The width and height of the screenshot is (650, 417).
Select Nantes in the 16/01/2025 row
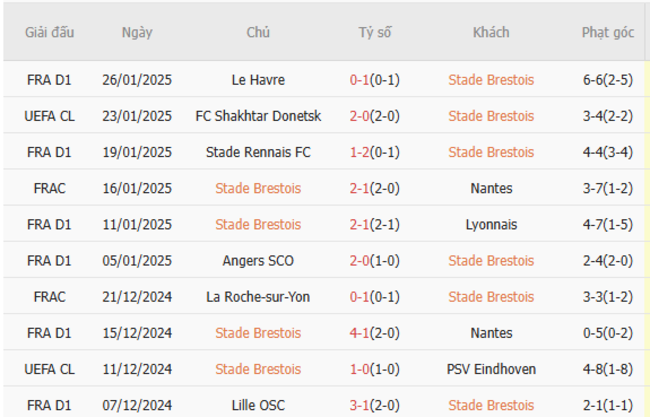point(491,188)
